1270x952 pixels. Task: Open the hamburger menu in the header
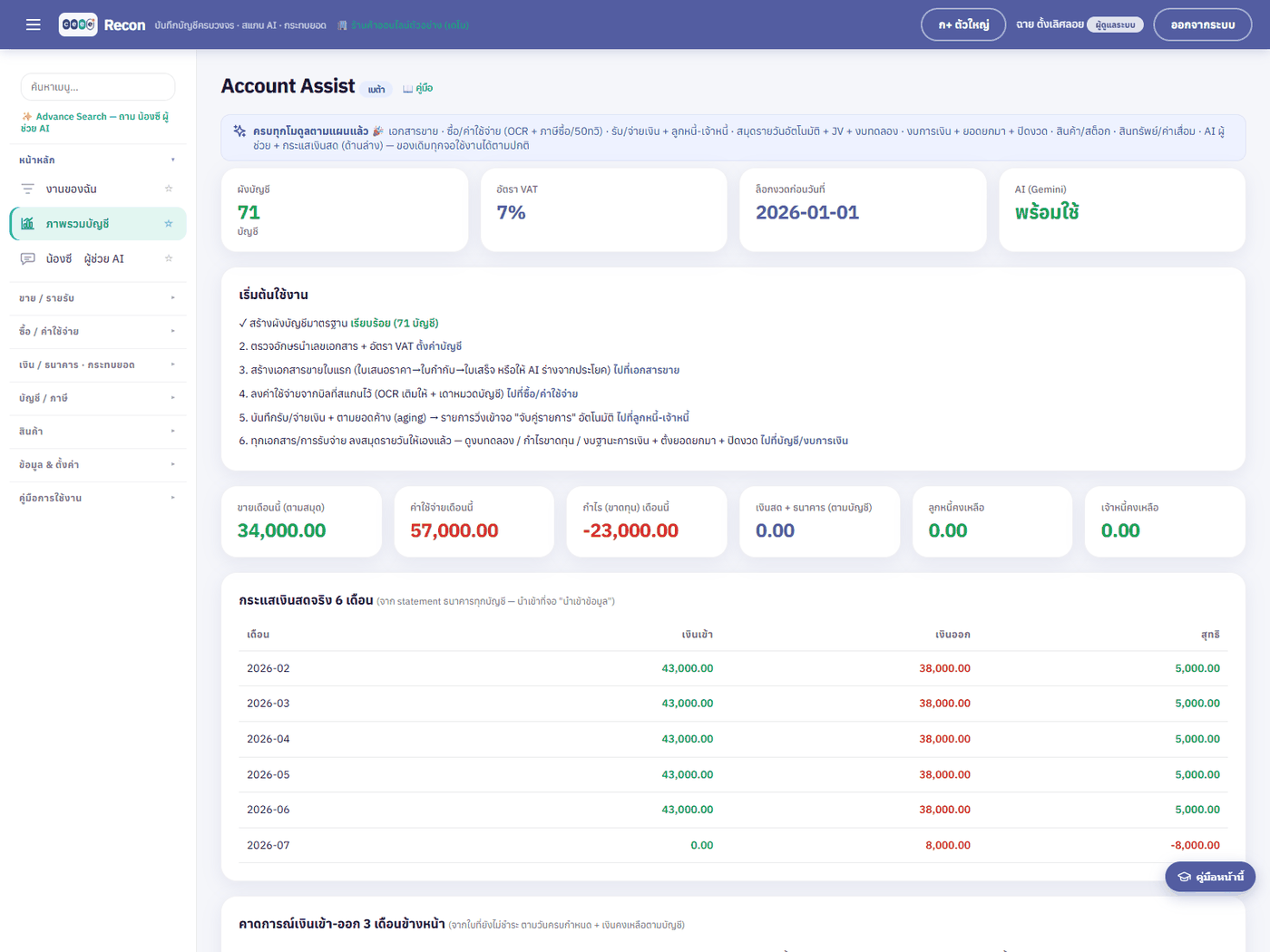(x=34, y=24)
